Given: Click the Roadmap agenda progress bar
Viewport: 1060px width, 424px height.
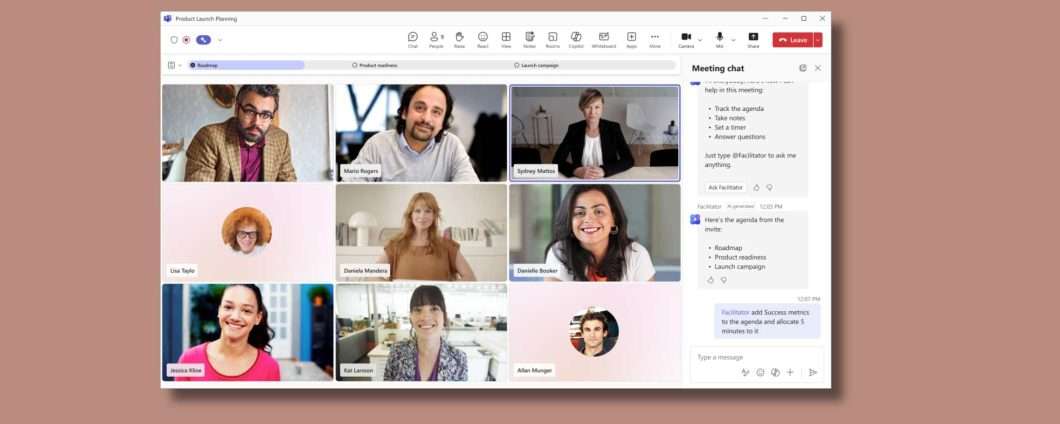Looking at the screenshot, I should tap(246, 66).
